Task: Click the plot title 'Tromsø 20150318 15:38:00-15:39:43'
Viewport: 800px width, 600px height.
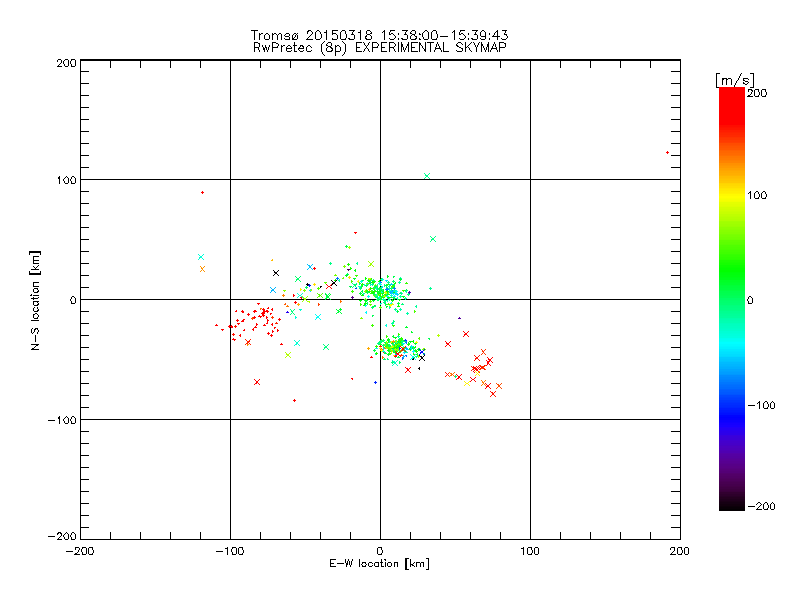Action: (x=379, y=35)
